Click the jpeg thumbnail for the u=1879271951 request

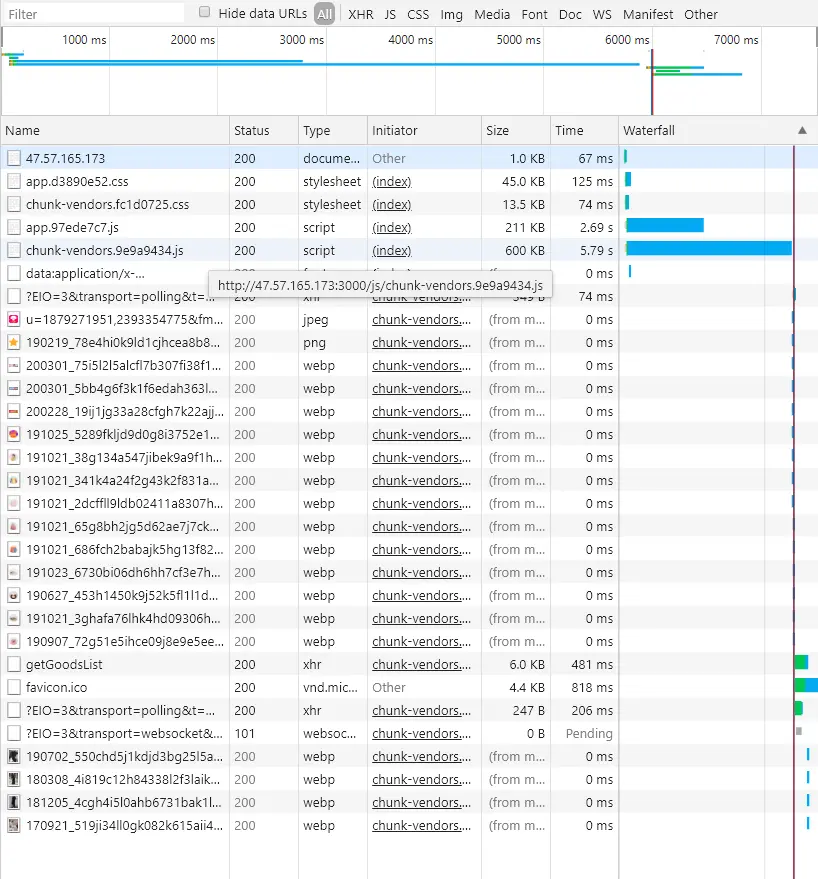(13, 319)
